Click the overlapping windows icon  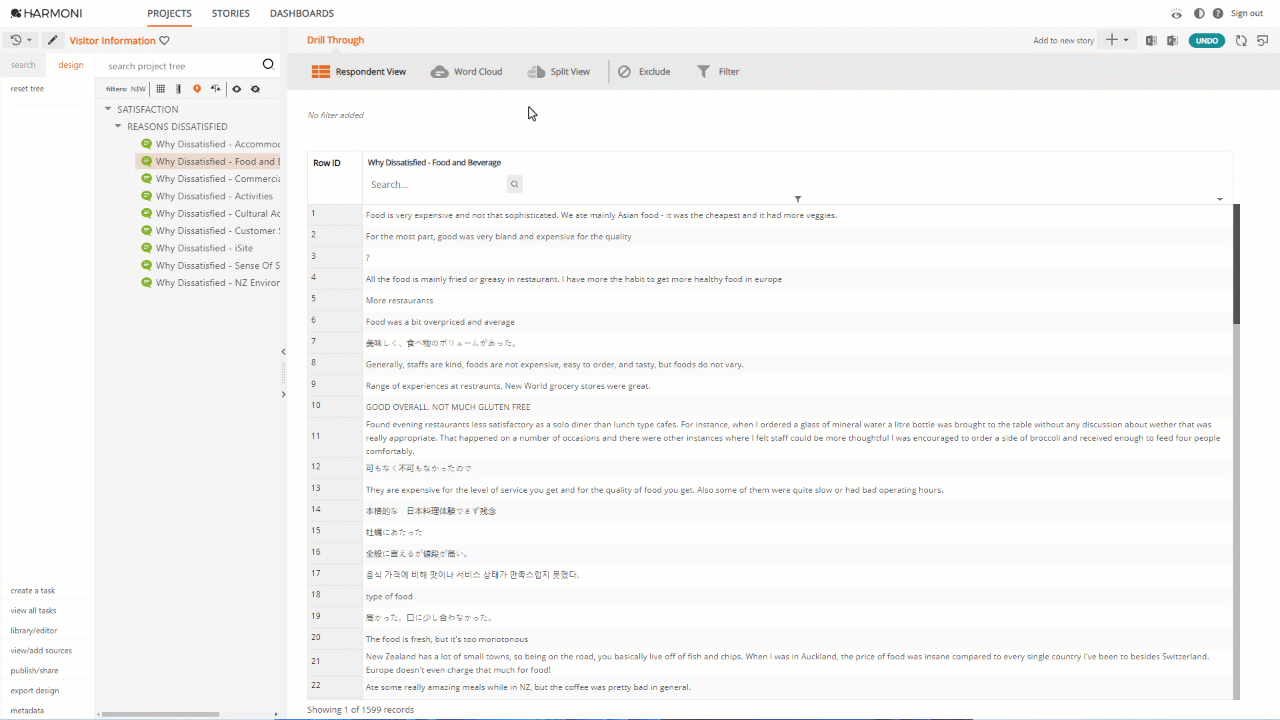point(1262,41)
